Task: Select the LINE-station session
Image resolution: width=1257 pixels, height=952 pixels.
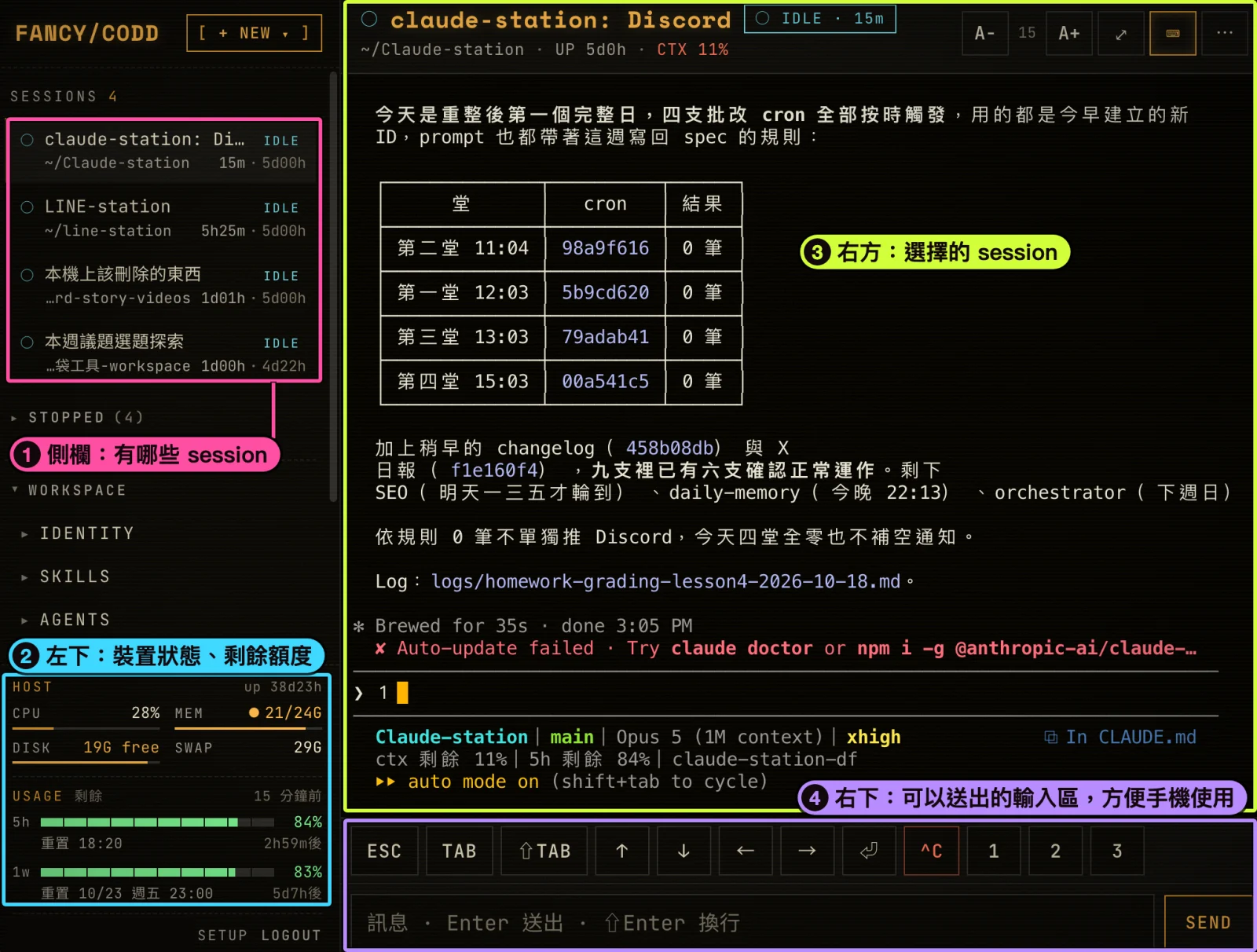Action: [x=163, y=218]
